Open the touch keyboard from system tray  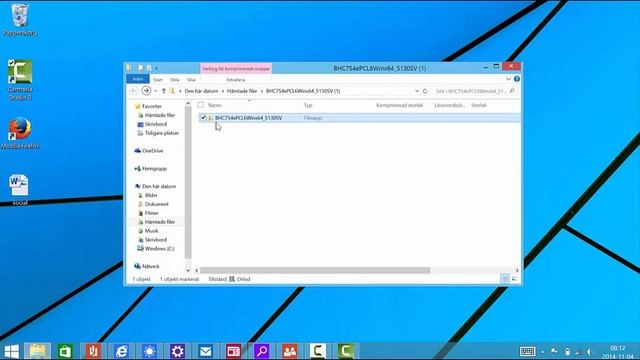point(527,351)
